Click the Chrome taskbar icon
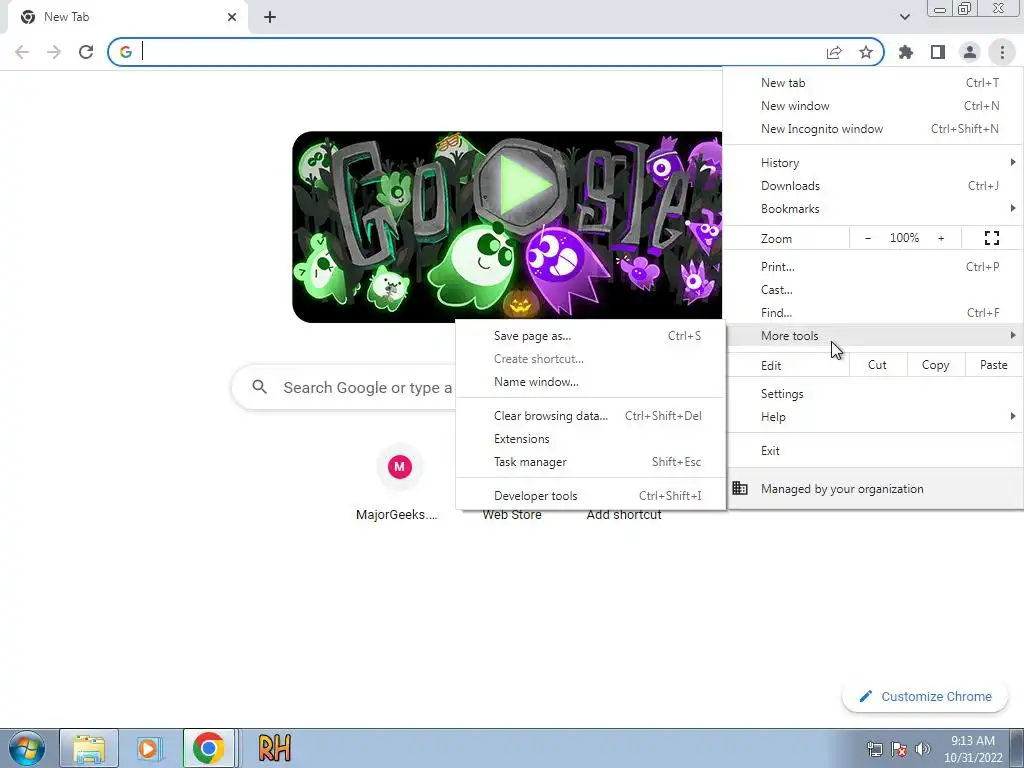 (208, 748)
